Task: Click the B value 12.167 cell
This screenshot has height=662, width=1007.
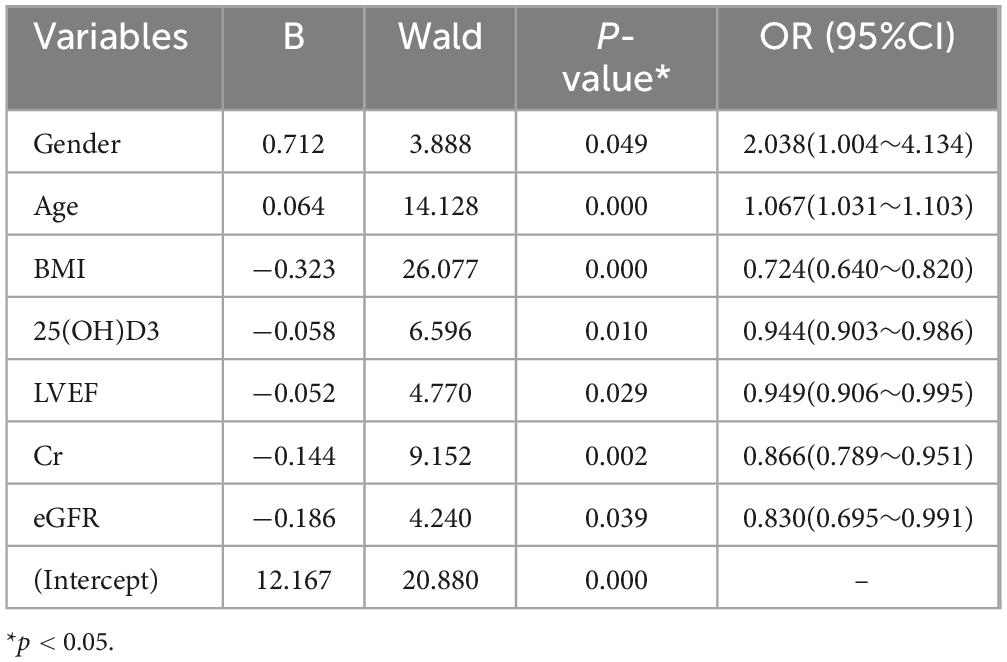Action: [293, 580]
